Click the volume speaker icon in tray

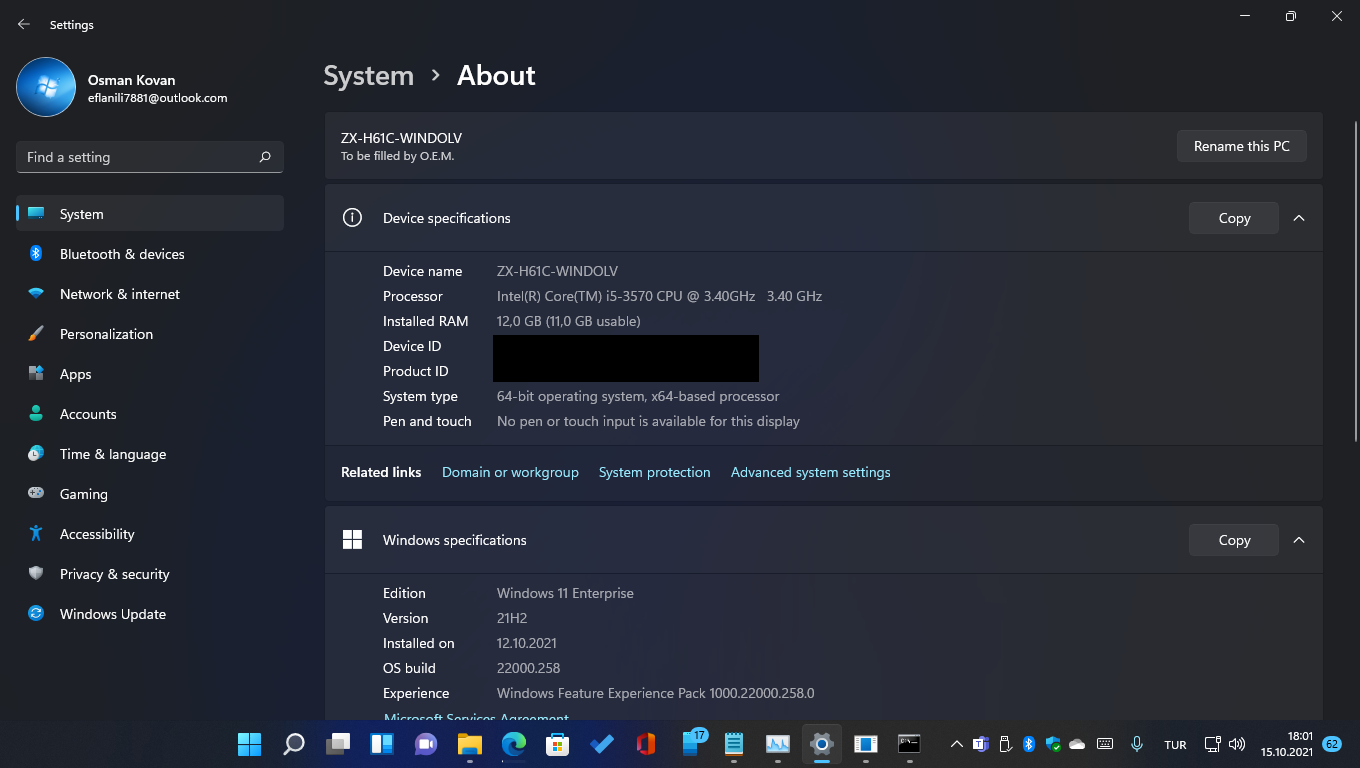coord(1237,744)
